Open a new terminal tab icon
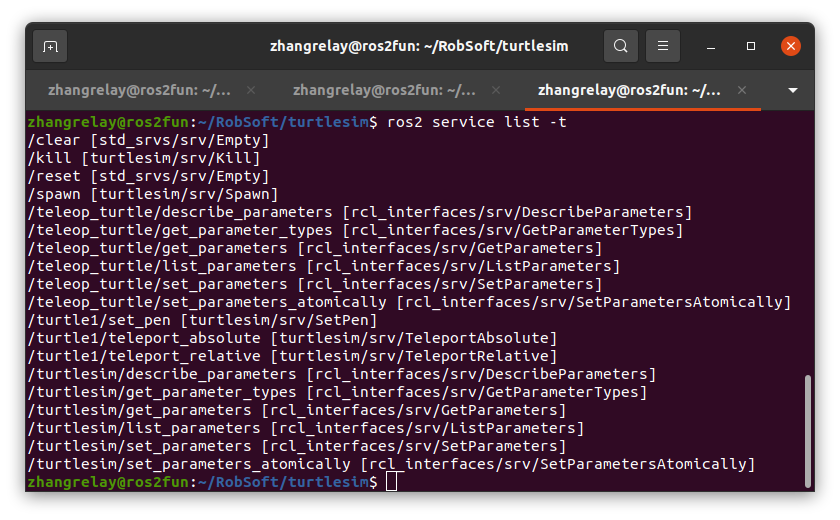Screen dimensions: 840x520 (50, 47)
